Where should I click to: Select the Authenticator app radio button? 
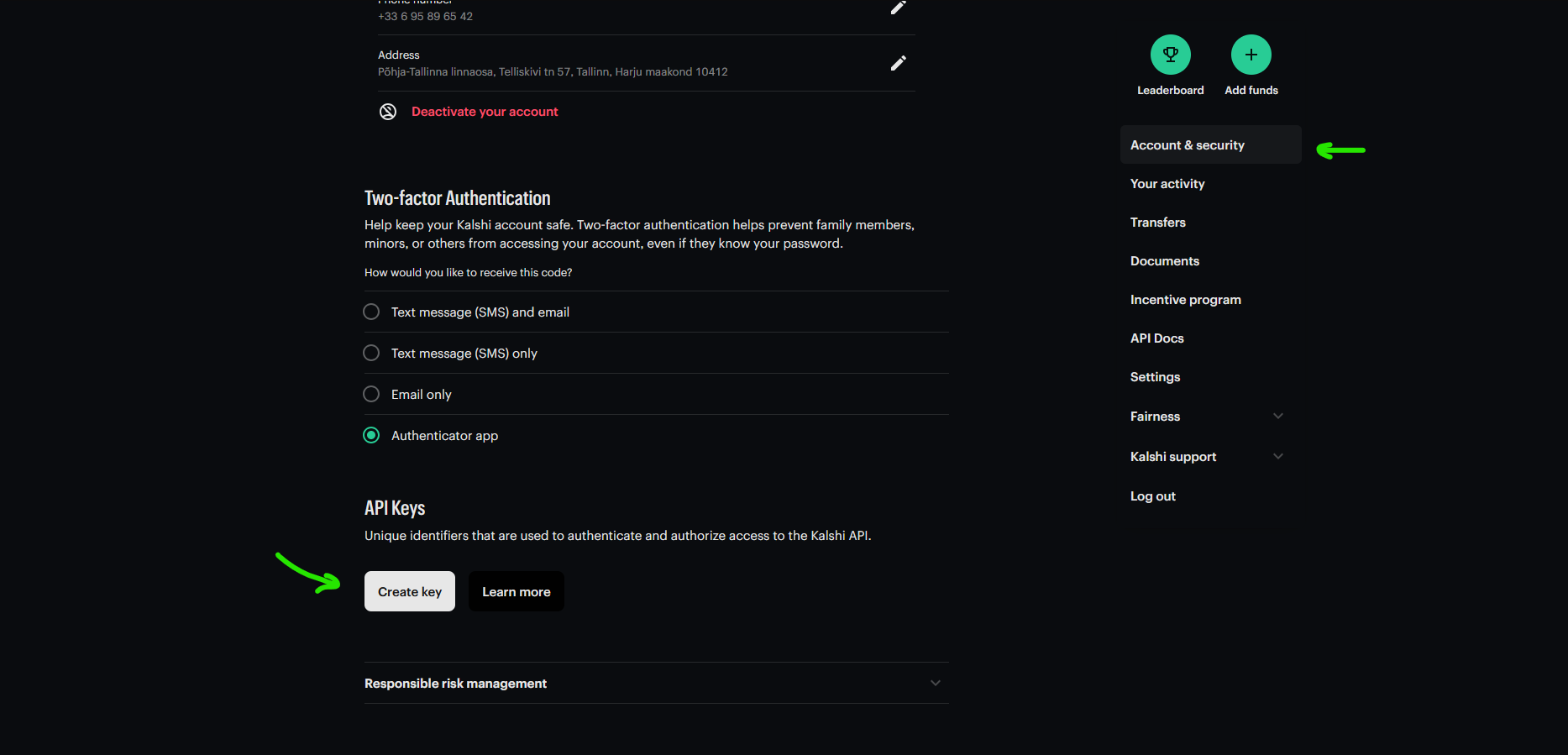[371, 435]
